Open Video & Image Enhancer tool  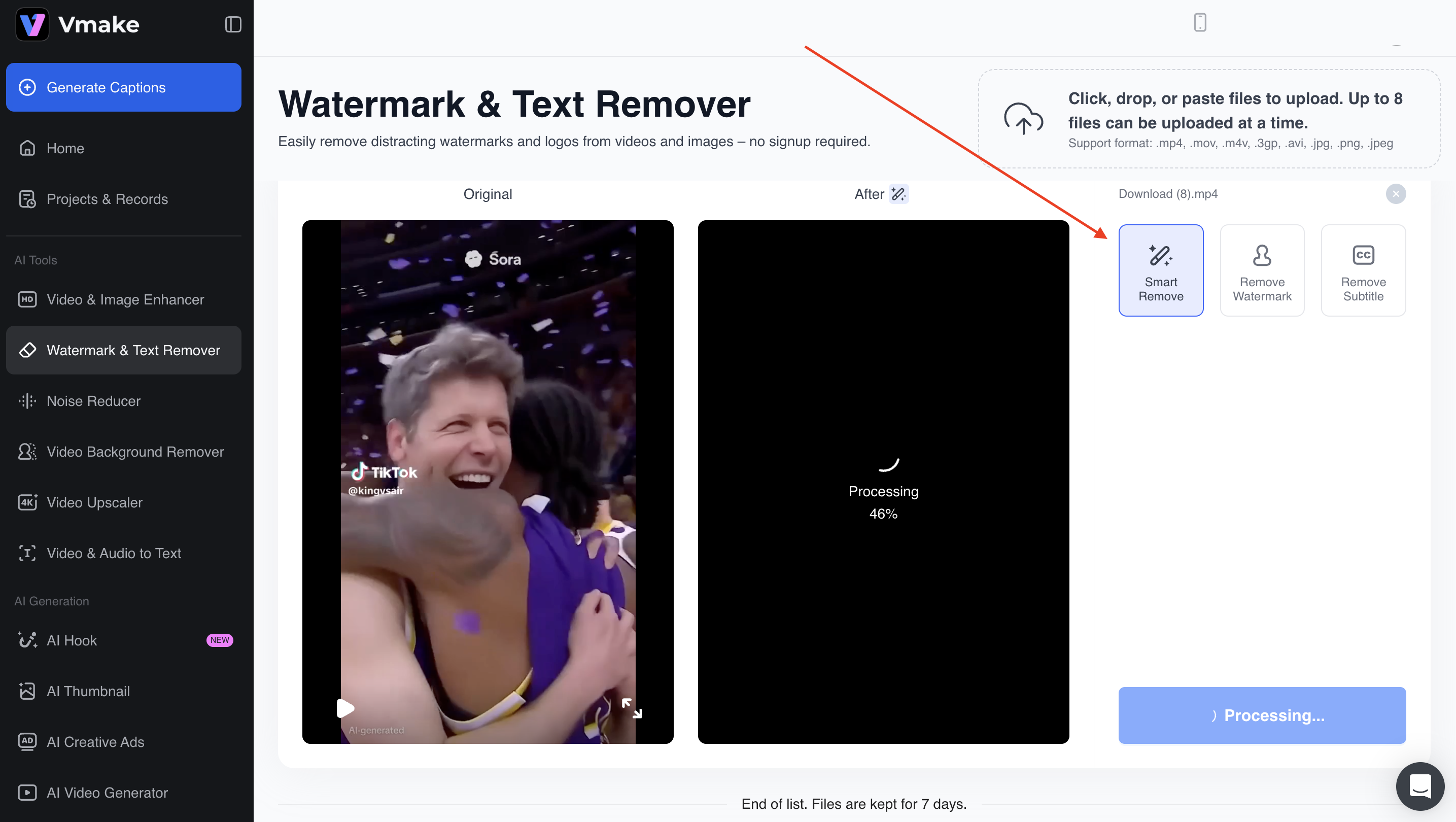(125, 299)
